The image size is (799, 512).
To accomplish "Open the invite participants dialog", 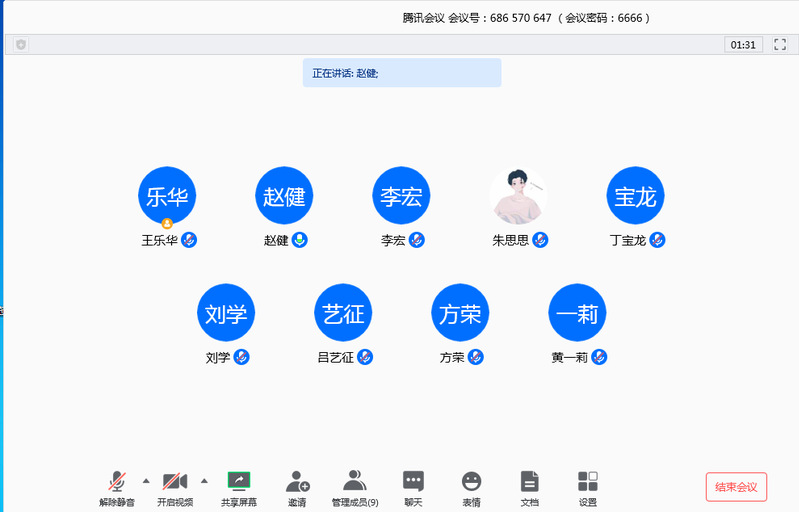I will [297, 481].
